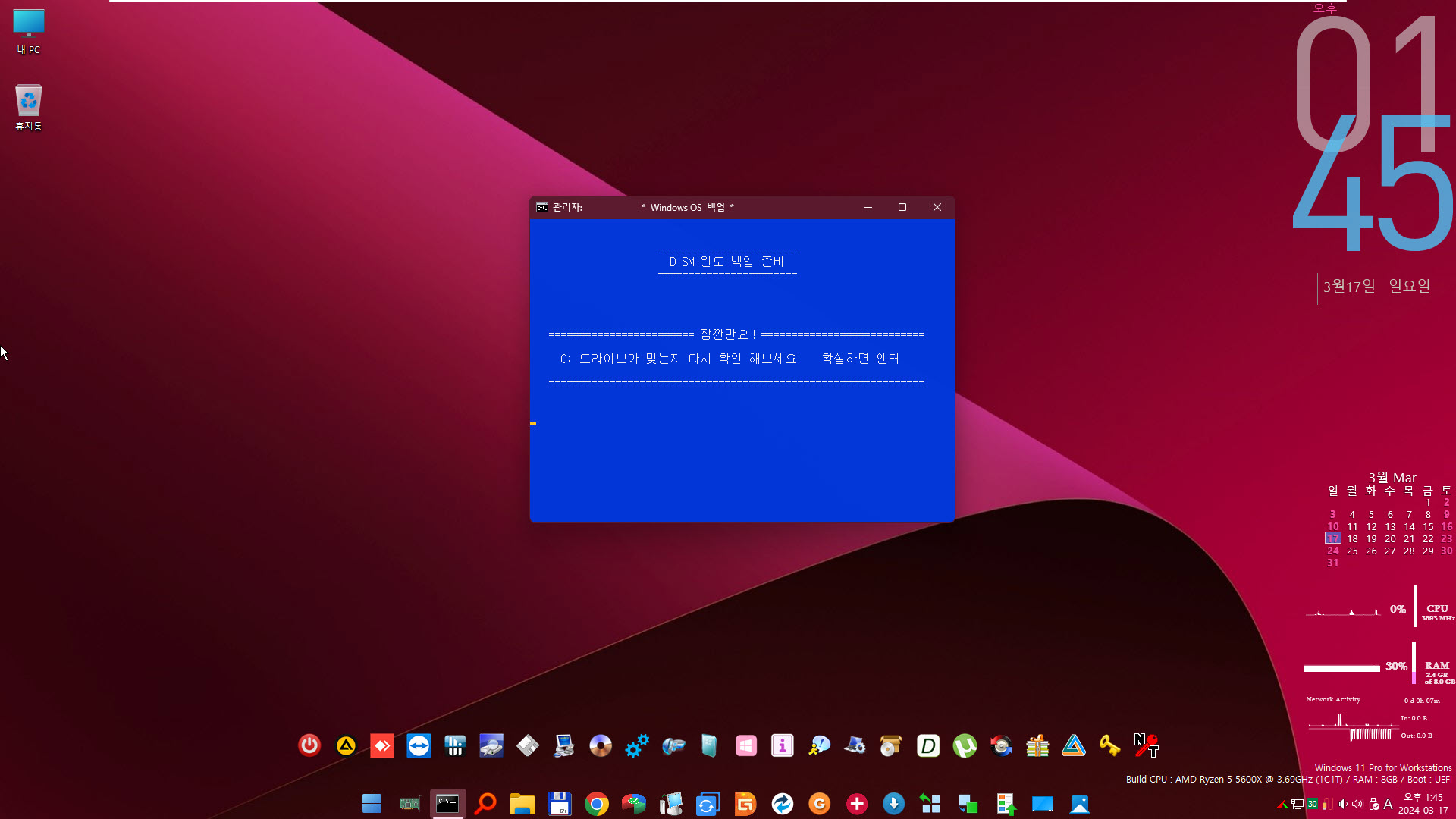Screen dimensions: 1456x819
Task: Open the 휴지통 recycle bin icon
Action: coord(29,107)
